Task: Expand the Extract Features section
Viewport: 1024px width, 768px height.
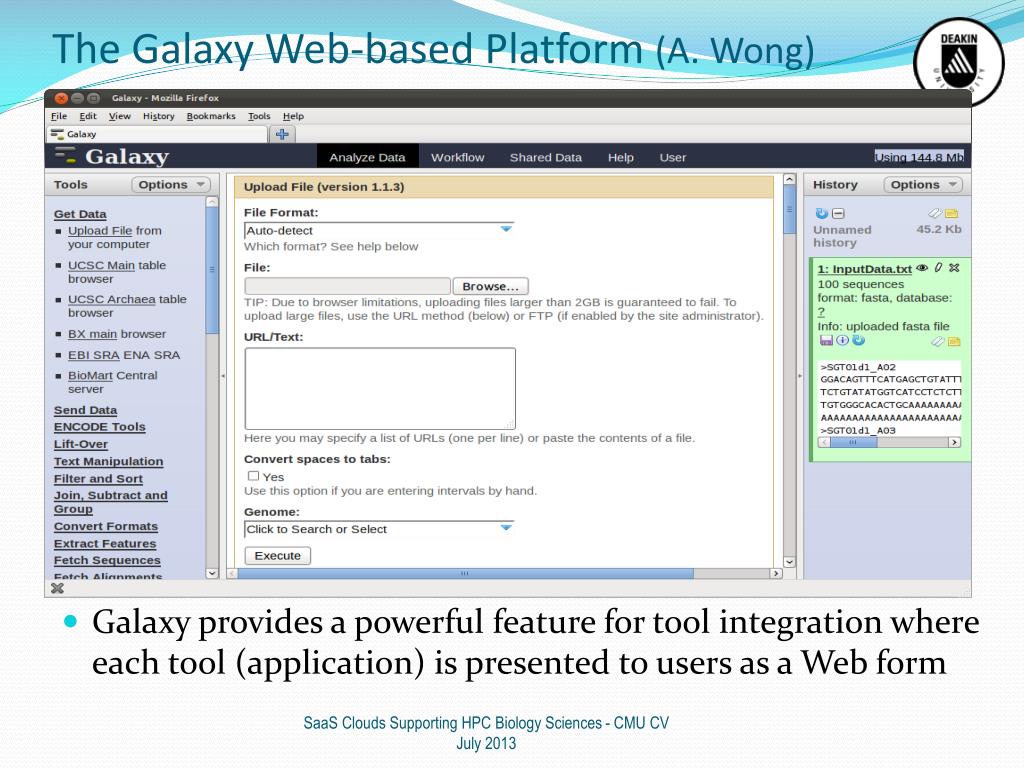Action: [x=105, y=543]
